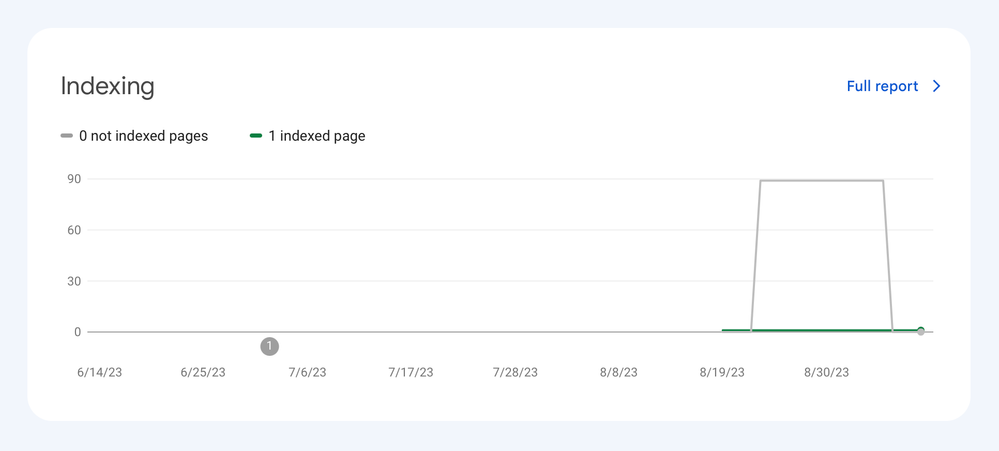The width and height of the screenshot is (999, 451).
Task: Click the 8/30/23 date axis label
Action: (826, 373)
